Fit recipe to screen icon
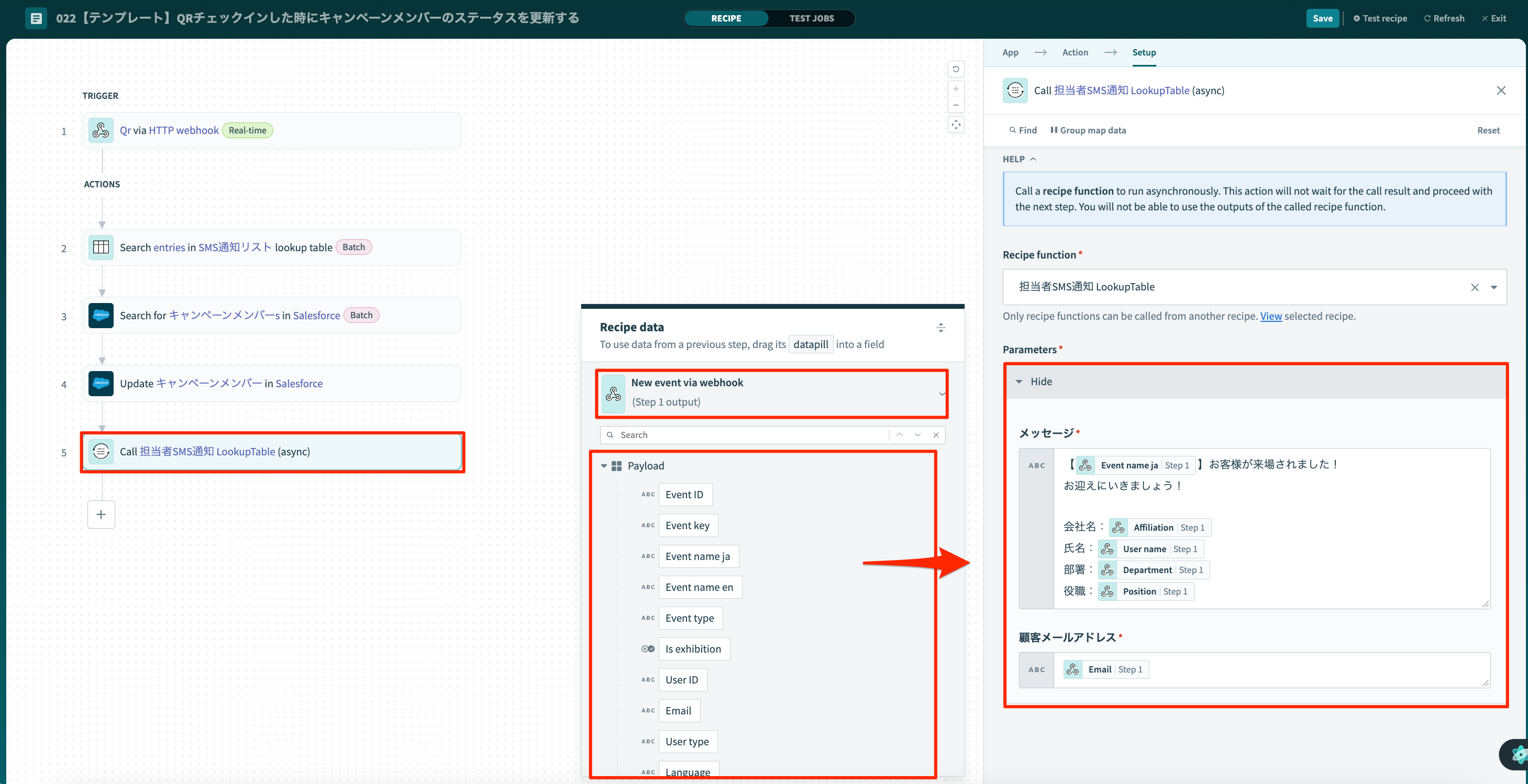The height and width of the screenshot is (784, 1528). point(956,125)
